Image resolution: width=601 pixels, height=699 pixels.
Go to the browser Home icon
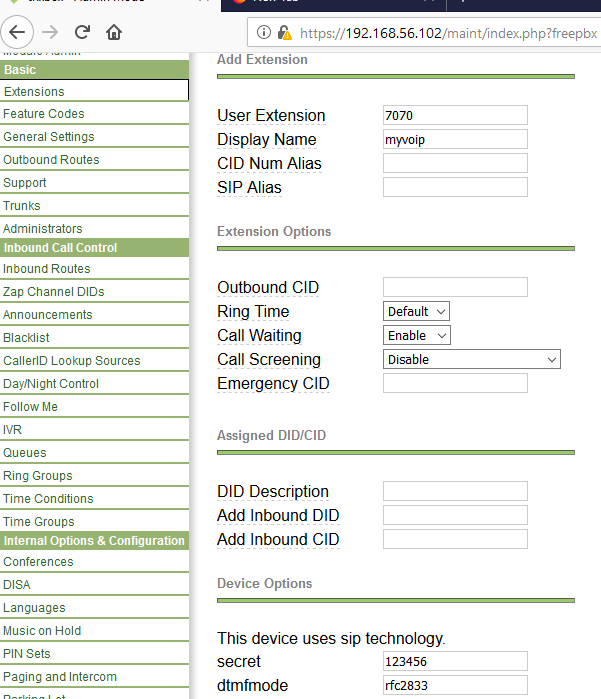point(114,32)
